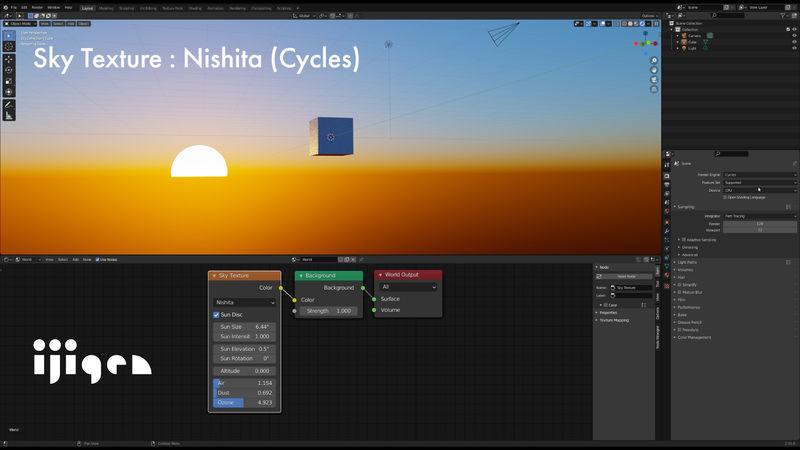Adjust the Ozone slider on Sky Texture
The width and height of the screenshot is (800, 450).
tap(244, 403)
